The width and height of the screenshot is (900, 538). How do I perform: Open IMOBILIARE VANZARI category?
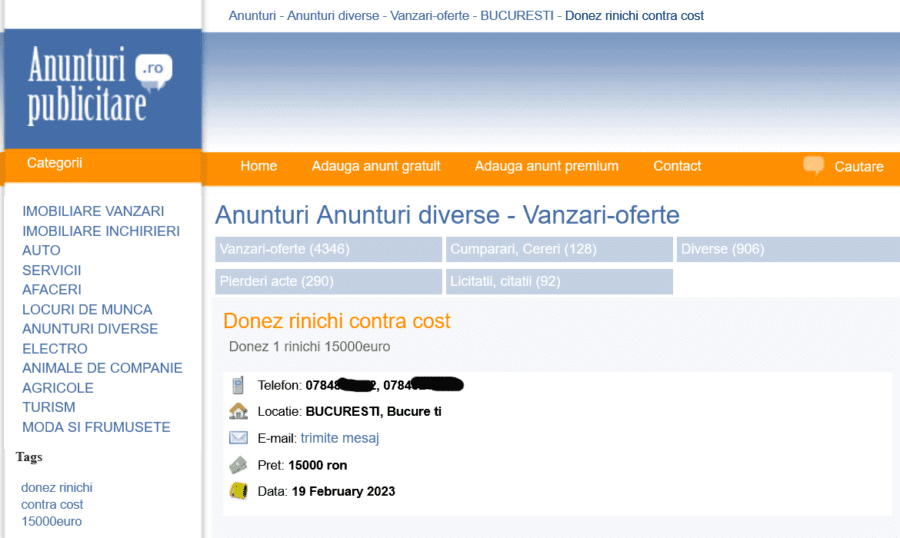(x=93, y=211)
